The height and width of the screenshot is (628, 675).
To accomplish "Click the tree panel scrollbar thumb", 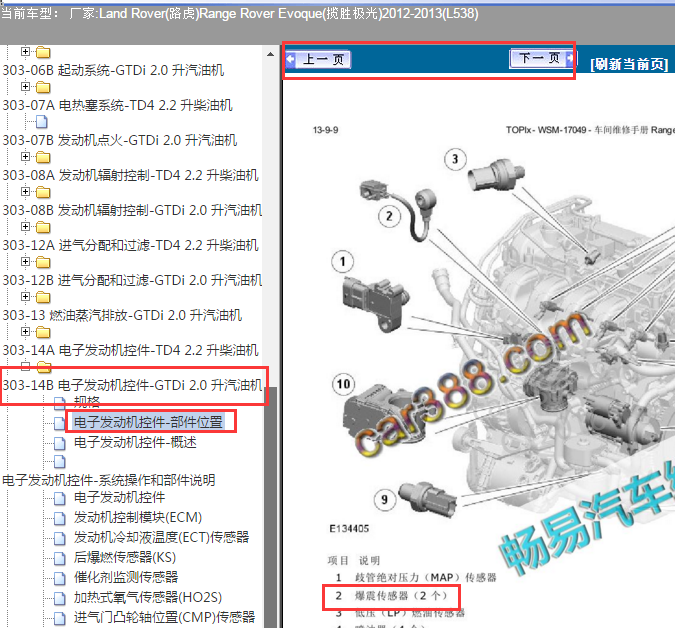I will 270,507.
